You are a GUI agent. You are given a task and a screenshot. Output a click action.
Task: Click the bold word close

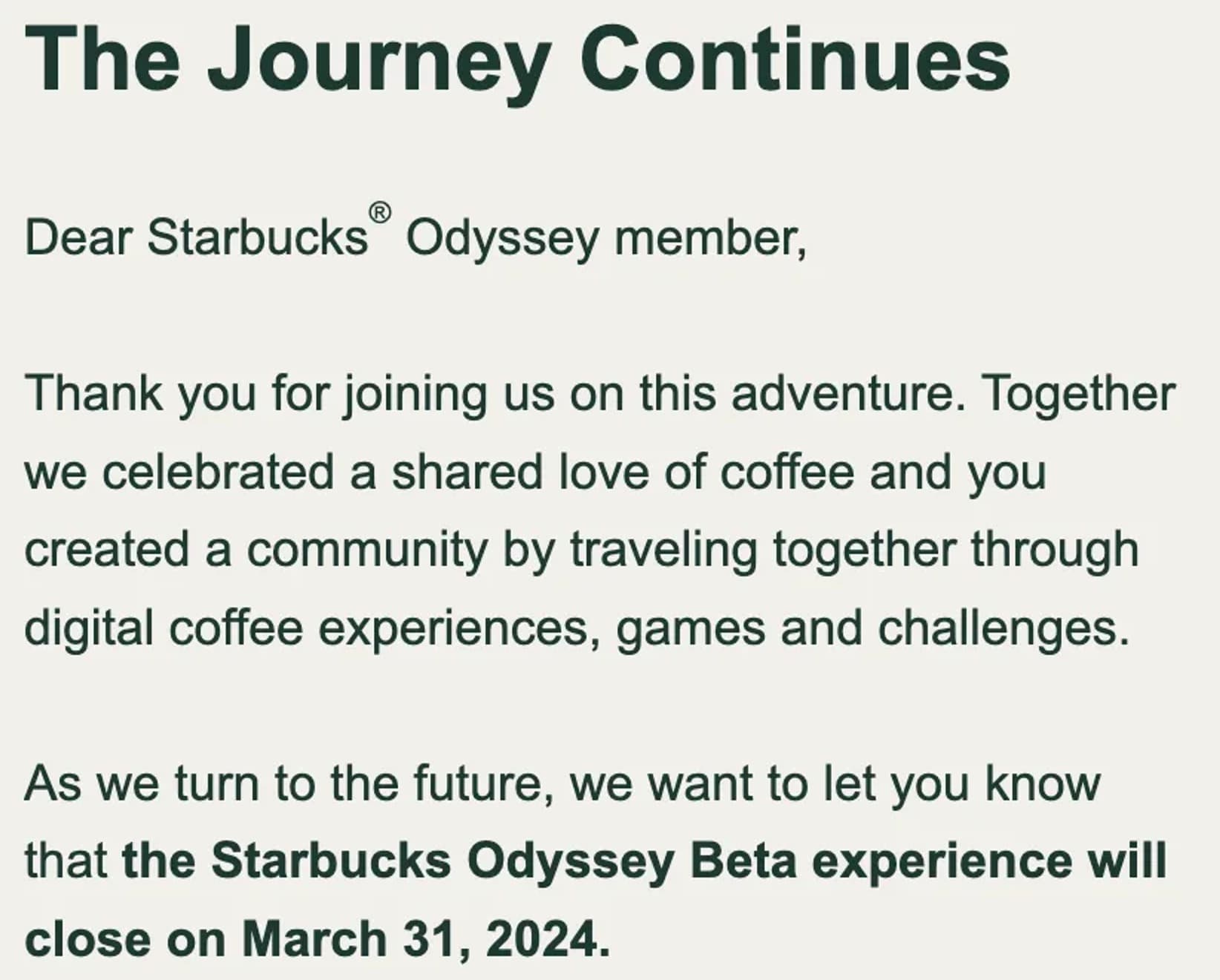pyautogui.click(x=88, y=939)
